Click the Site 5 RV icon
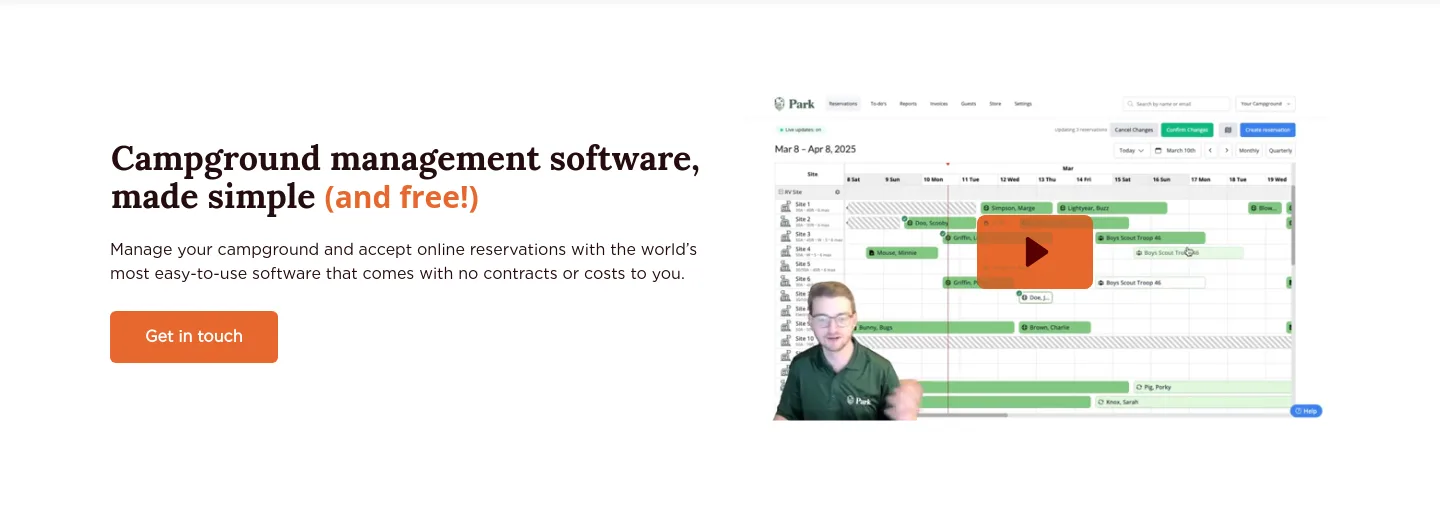Viewport: 1440px width, 520px height. [x=786, y=267]
